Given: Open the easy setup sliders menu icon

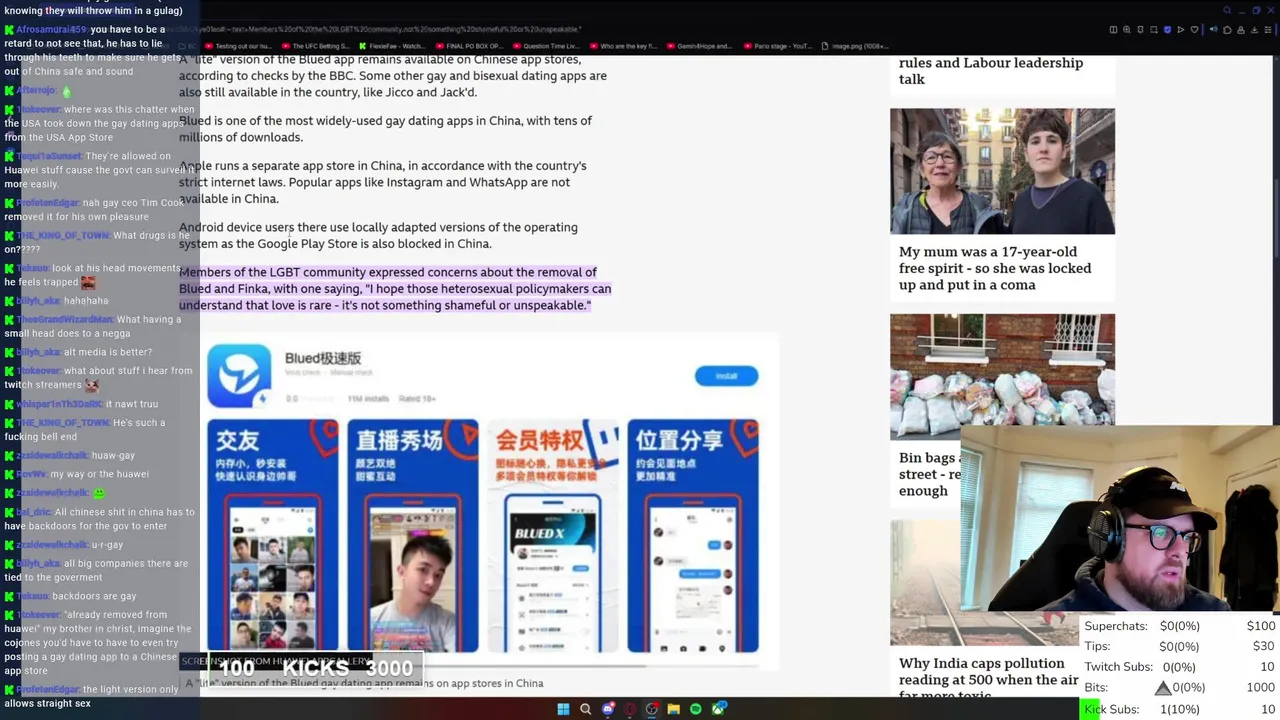Looking at the screenshot, I should coord(1268,30).
